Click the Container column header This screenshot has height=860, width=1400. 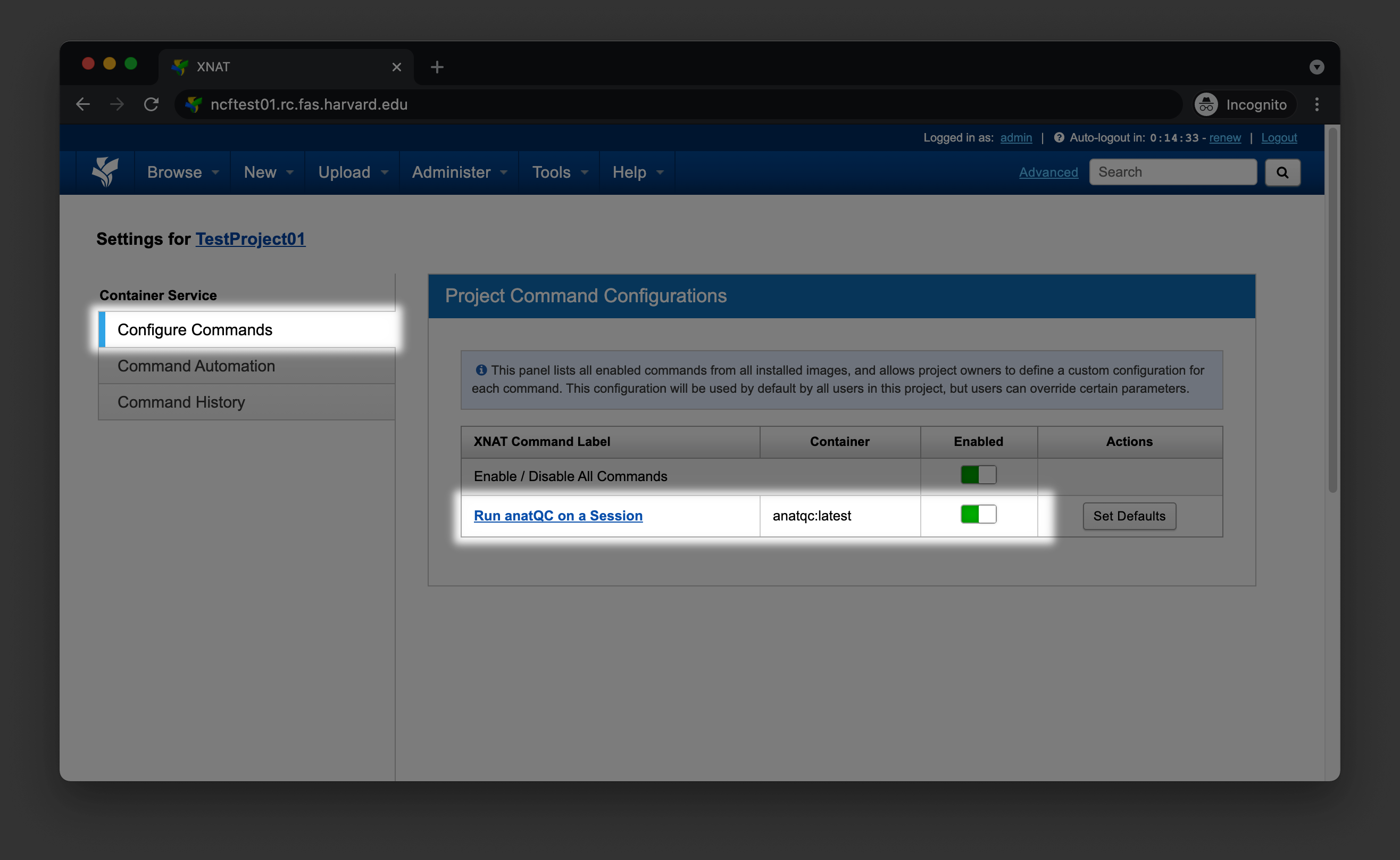(840, 441)
